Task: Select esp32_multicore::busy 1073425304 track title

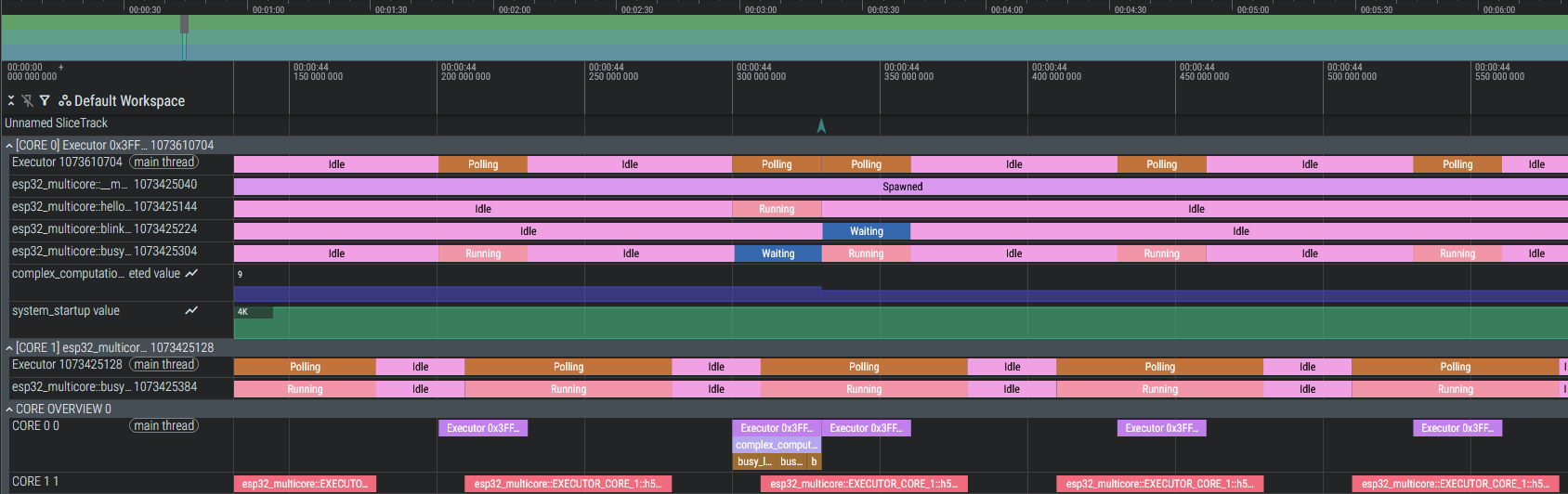Action: (x=104, y=251)
